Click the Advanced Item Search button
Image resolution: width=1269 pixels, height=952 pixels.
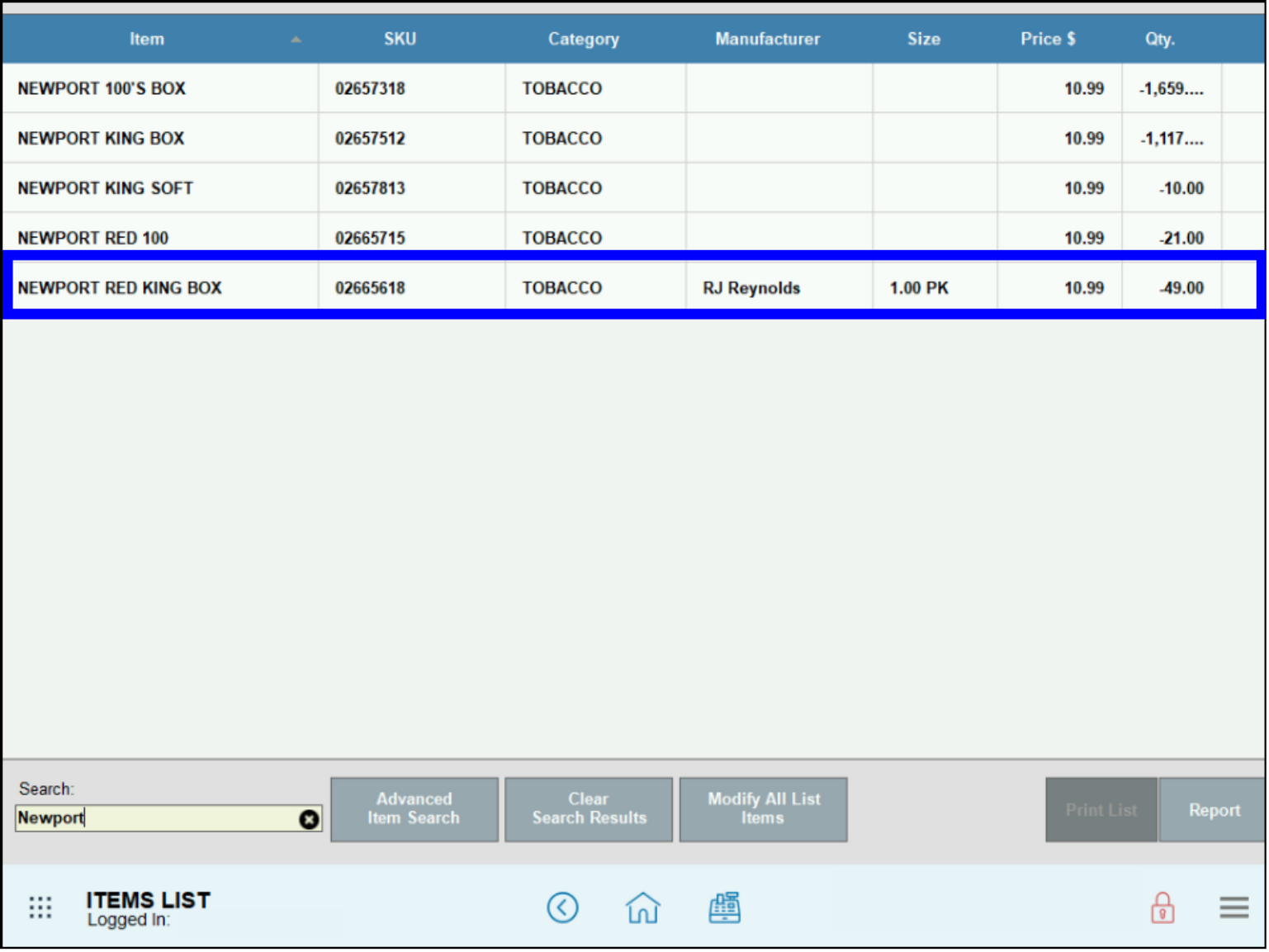click(414, 809)
